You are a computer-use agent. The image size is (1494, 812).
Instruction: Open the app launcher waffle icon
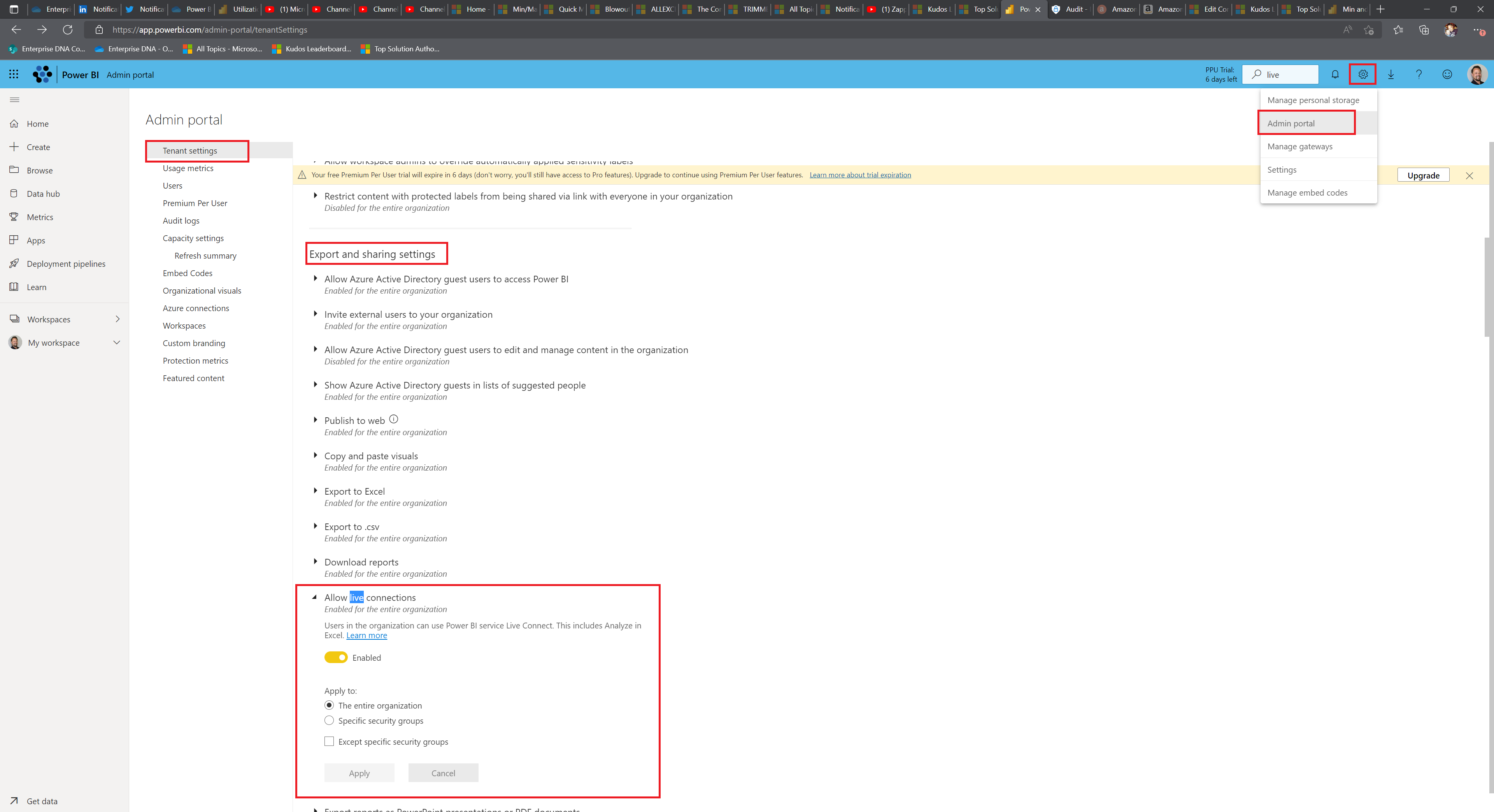[14, 74]
